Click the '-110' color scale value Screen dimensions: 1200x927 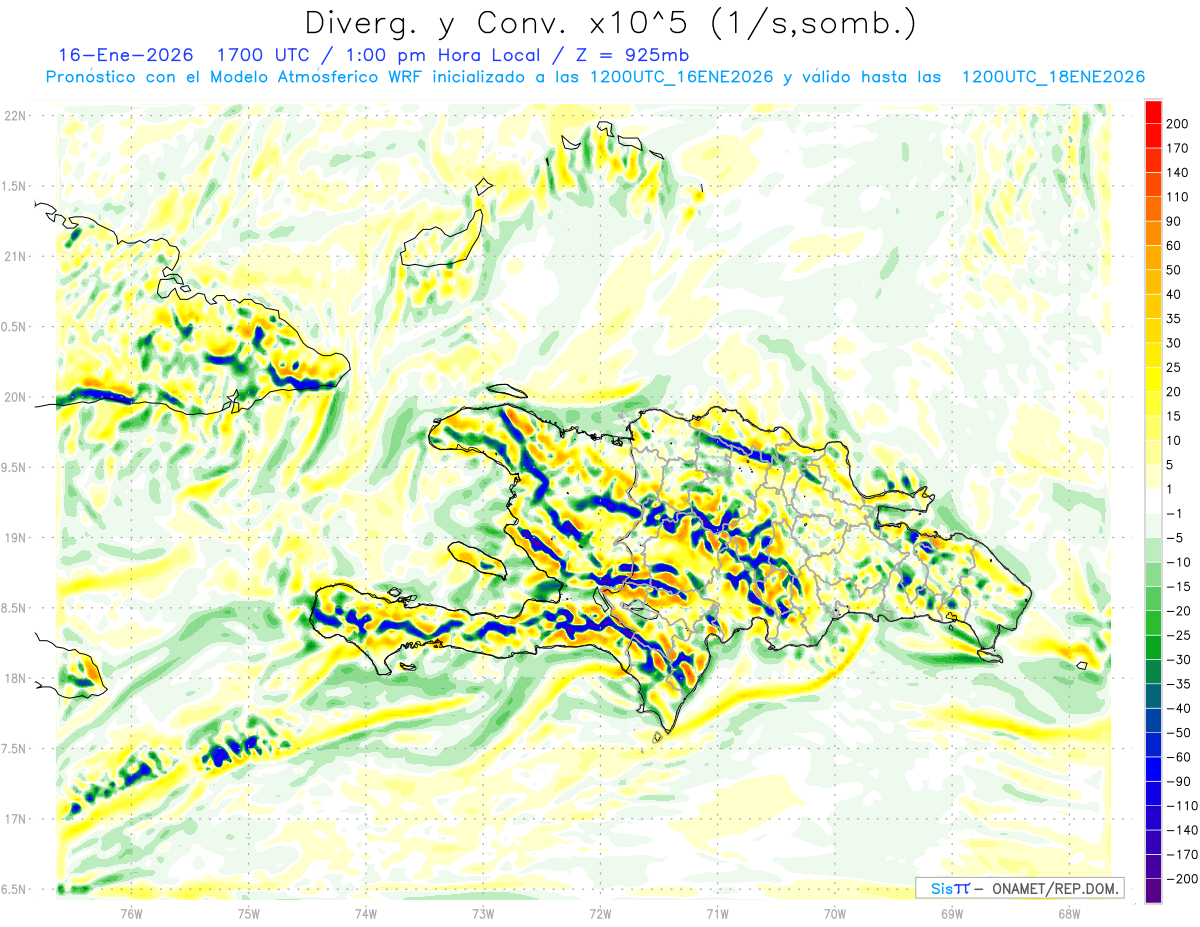click(1181, 805)
